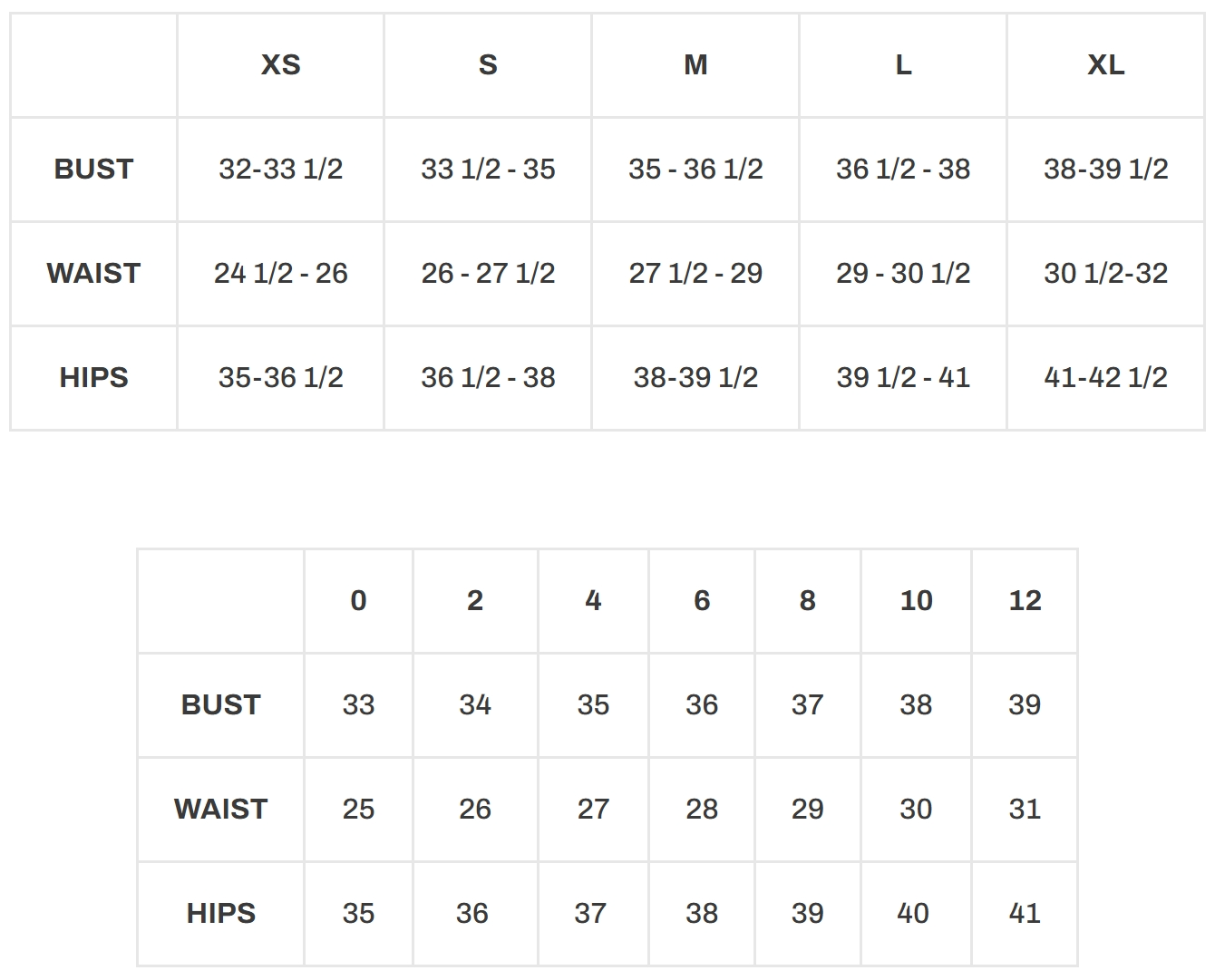Select the M hips cell 38-39 1/2

point(695,378)
